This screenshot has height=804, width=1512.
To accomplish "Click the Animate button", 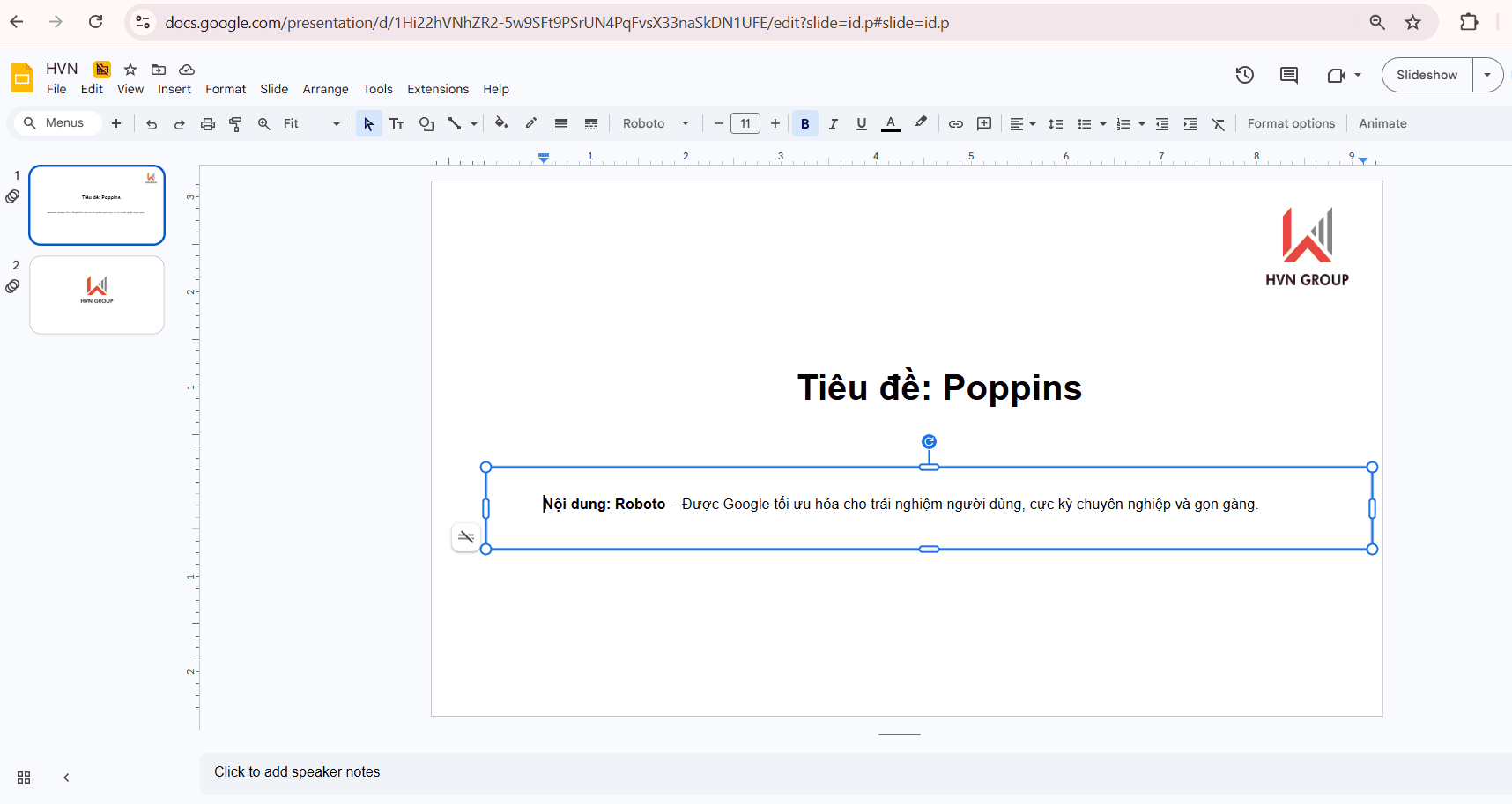I will [x=1382, y=124].
